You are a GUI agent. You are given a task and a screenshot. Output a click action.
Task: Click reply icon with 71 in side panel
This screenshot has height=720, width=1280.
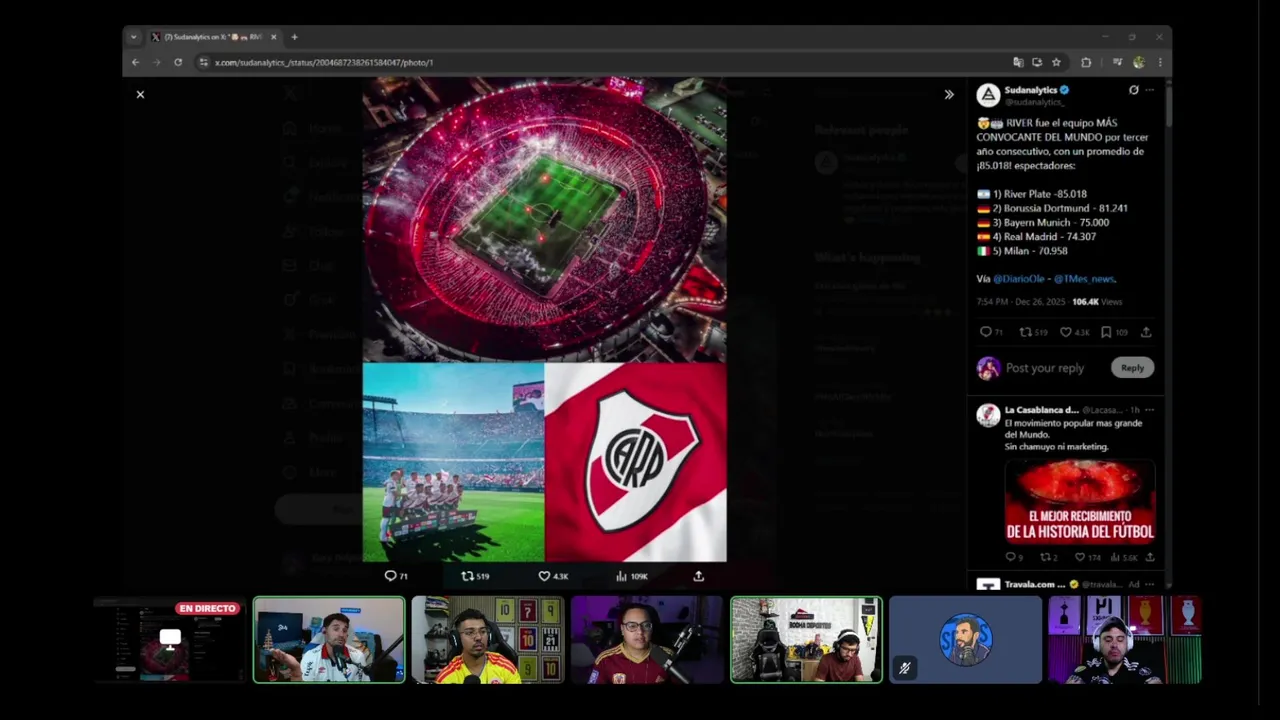(x=985, y=332)
